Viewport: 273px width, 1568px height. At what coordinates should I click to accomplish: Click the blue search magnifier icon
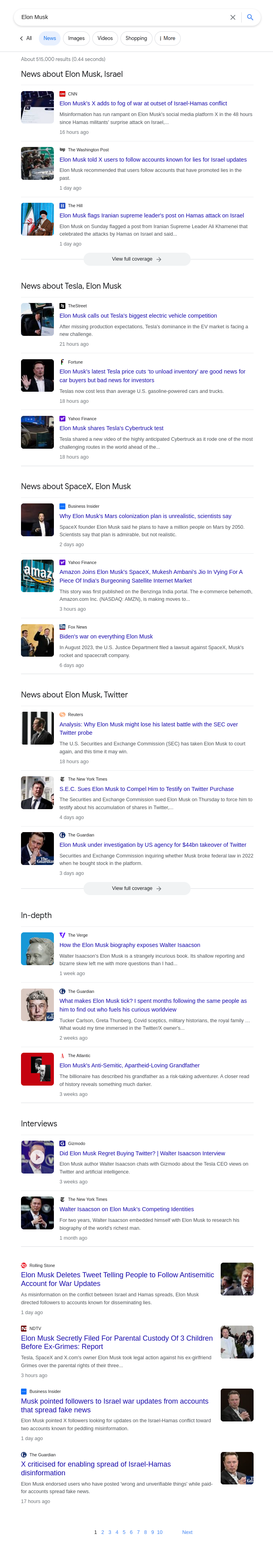click(250, 18)
